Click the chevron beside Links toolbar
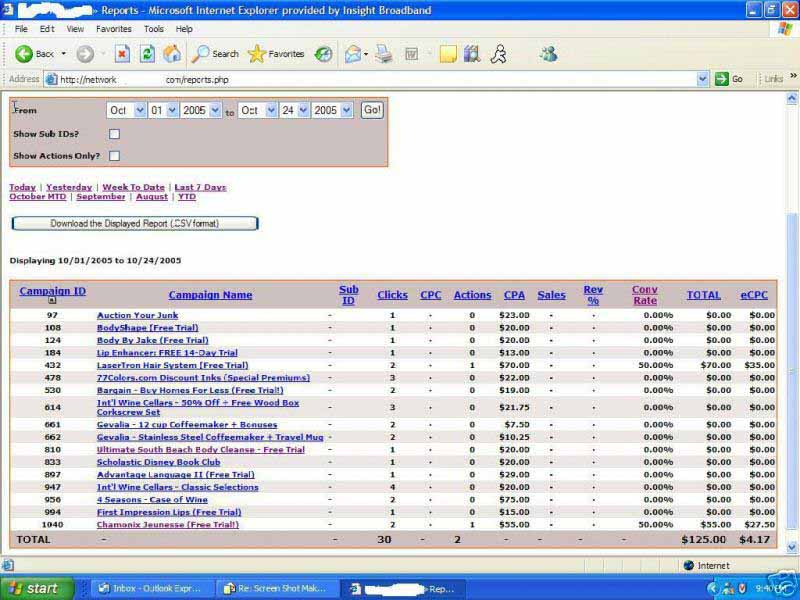800x600 pixels. (x=793, y=76)
